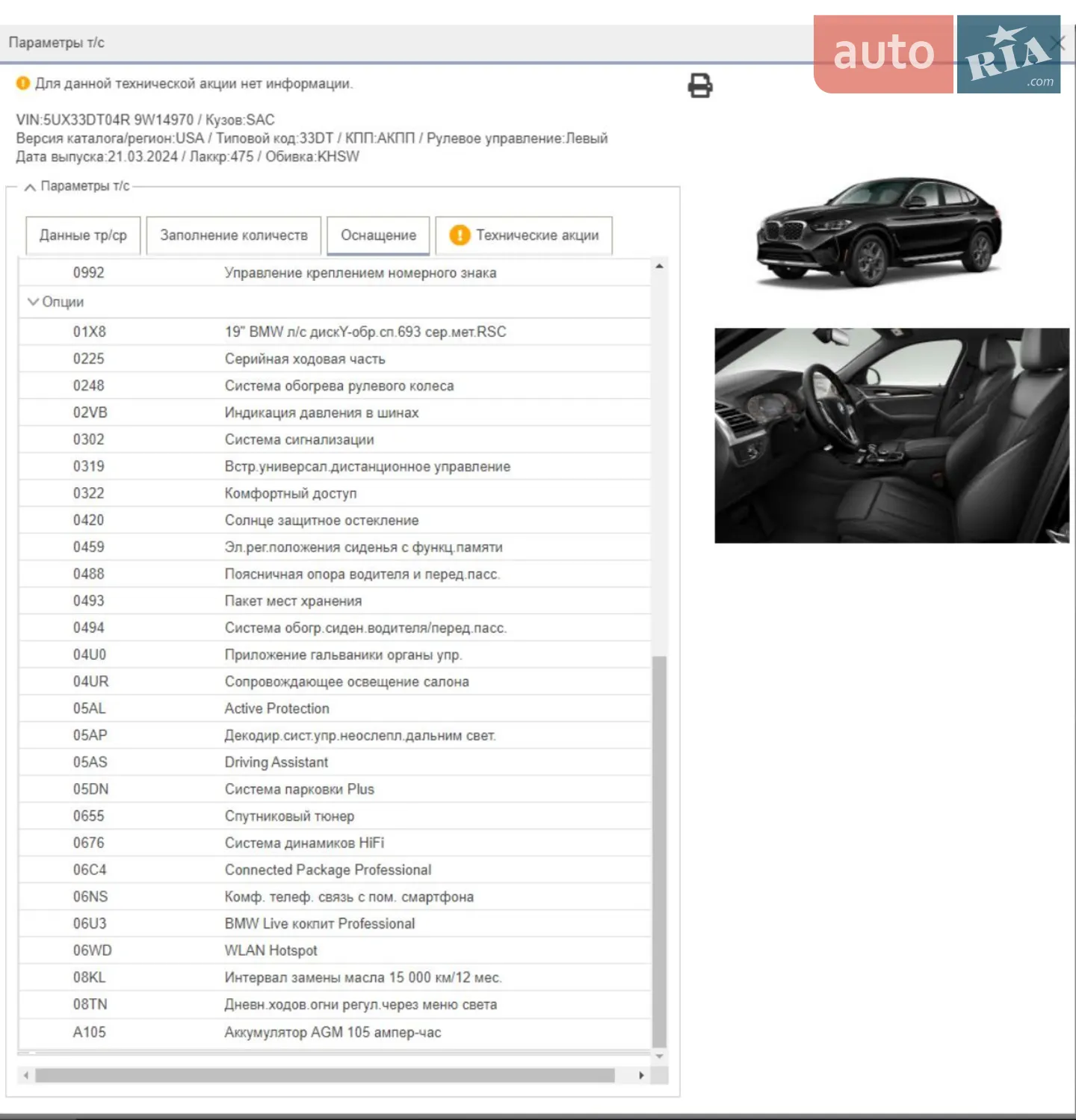Select row 0248 Система обогрева рулевого колеса
The width and height of the screenshot is (1076, 1120).
(335, 386)
